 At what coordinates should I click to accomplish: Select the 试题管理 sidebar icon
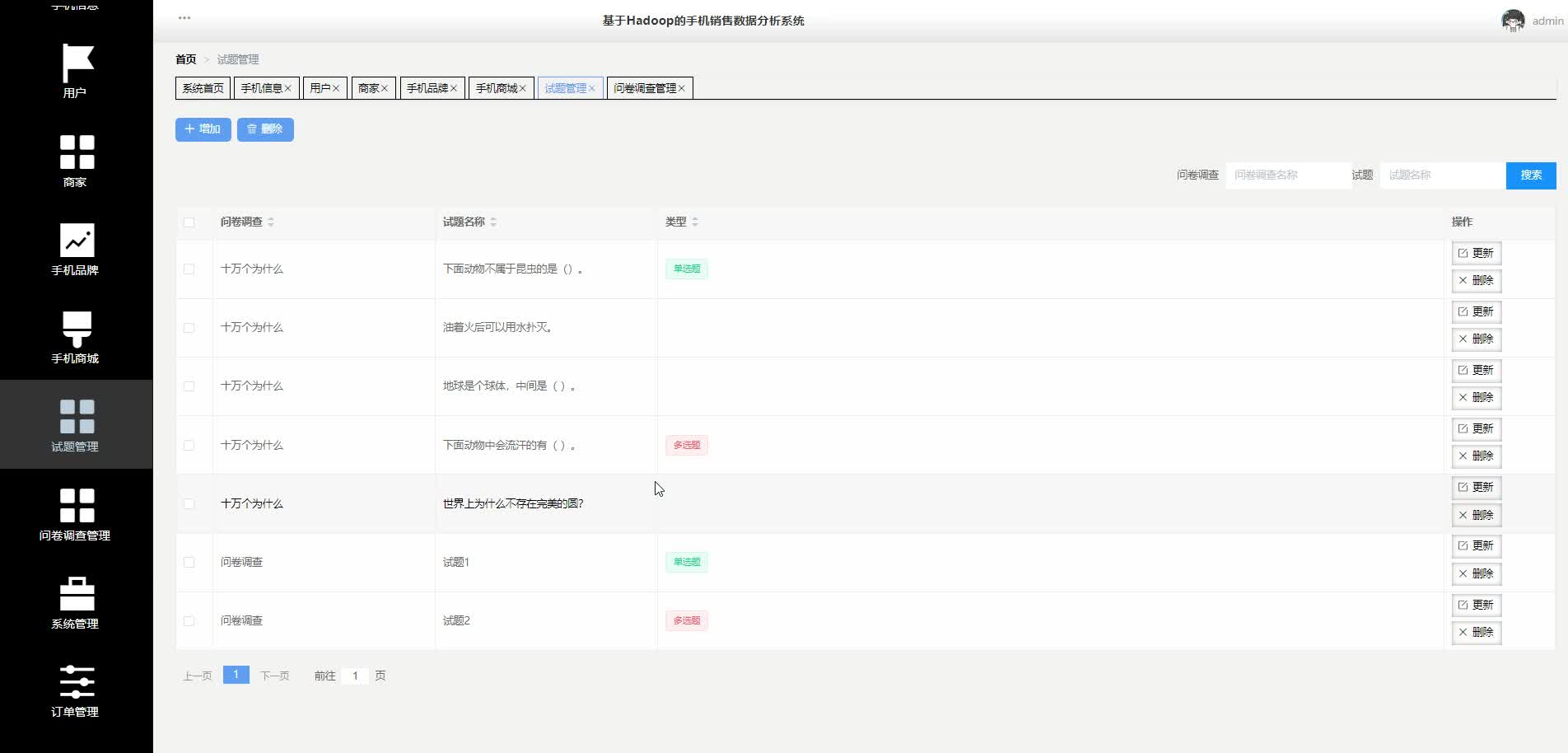coord(77,417)
